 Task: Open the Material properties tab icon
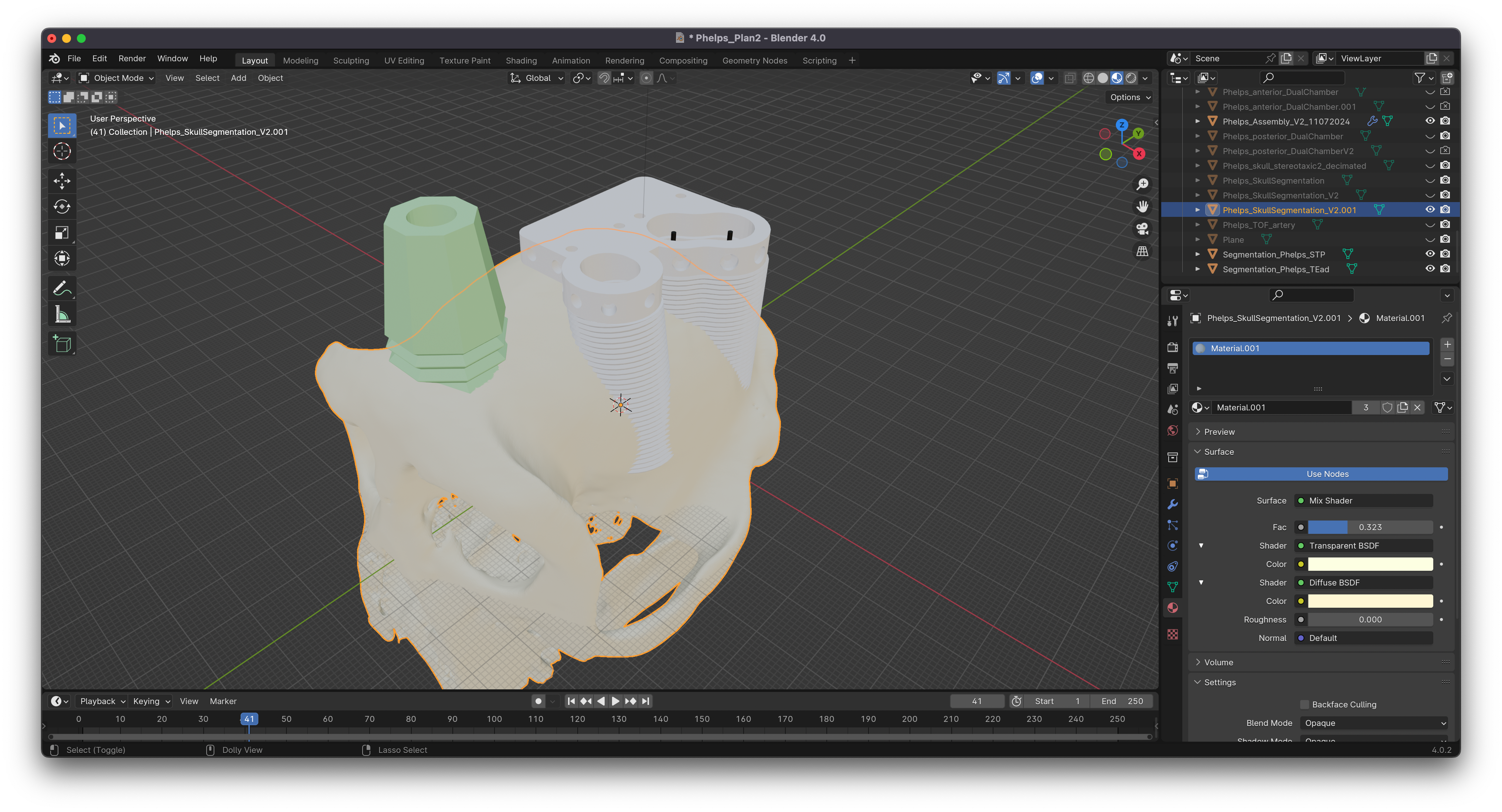pyautogui.click(x=1173, y=608)
